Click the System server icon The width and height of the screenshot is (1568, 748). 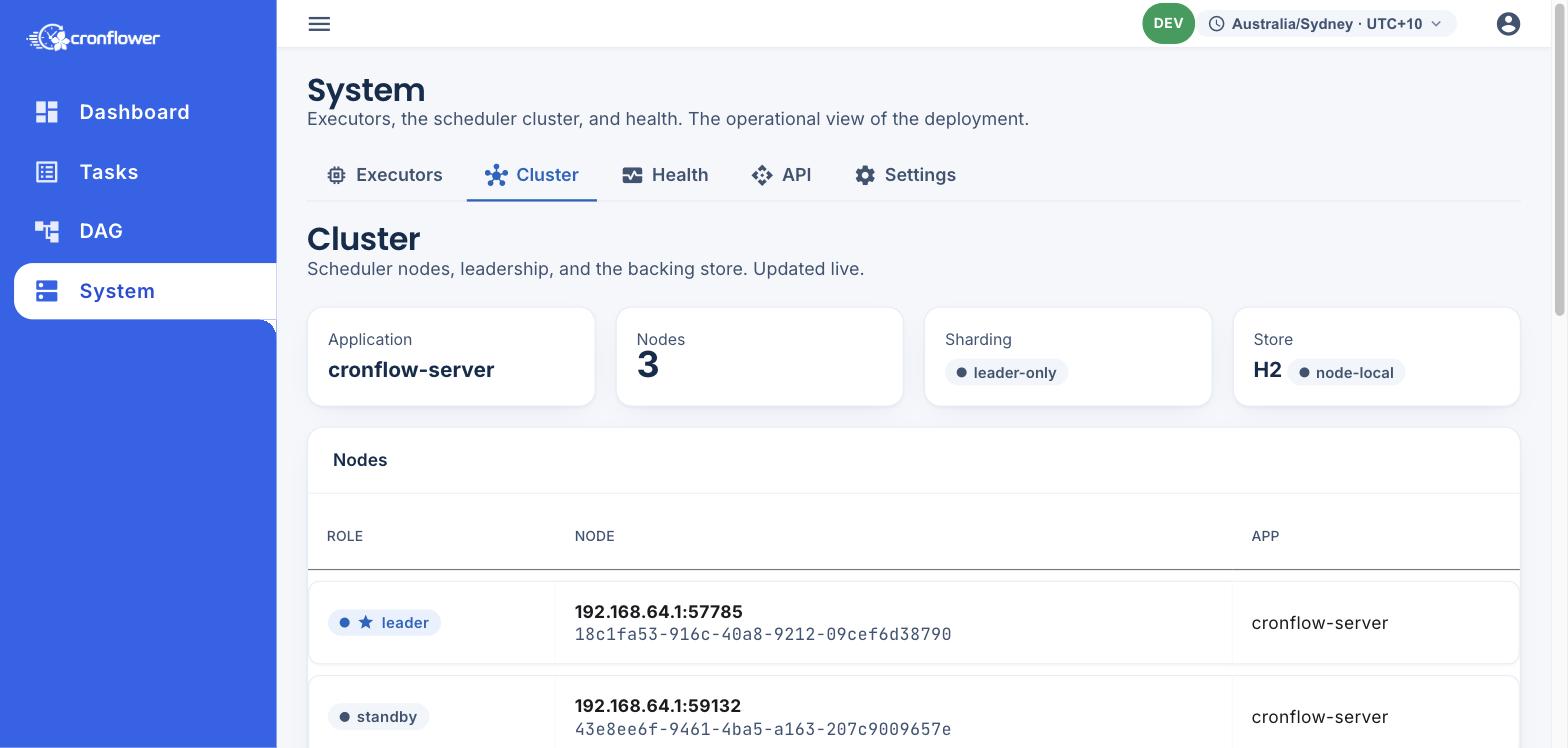click(47, 291)
